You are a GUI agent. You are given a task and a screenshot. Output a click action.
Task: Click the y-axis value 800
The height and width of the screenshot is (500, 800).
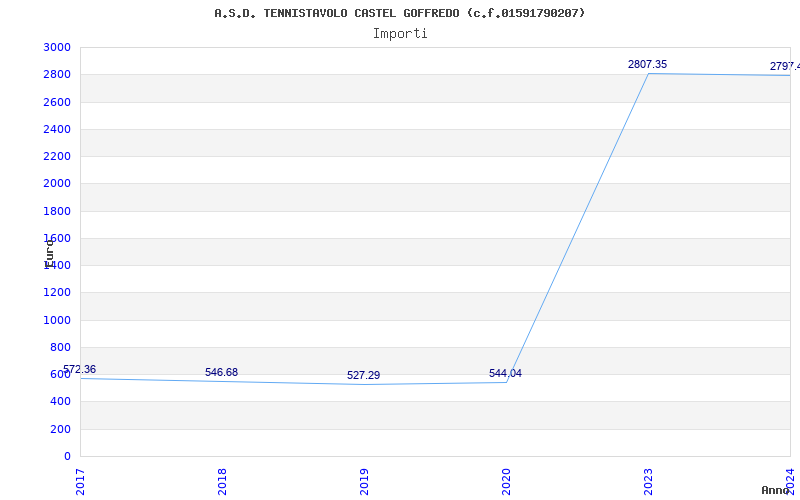(x=60, y=347)
